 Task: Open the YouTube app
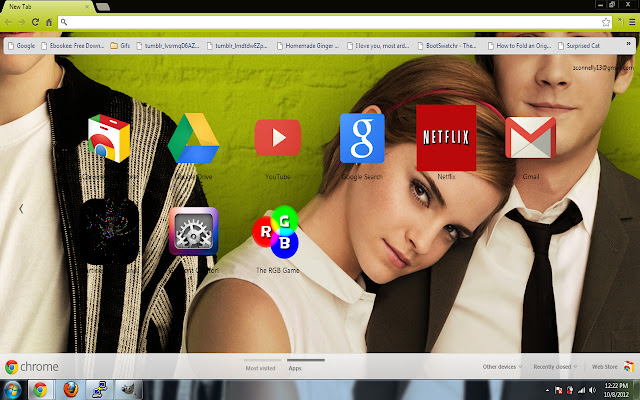click(278, 138)
